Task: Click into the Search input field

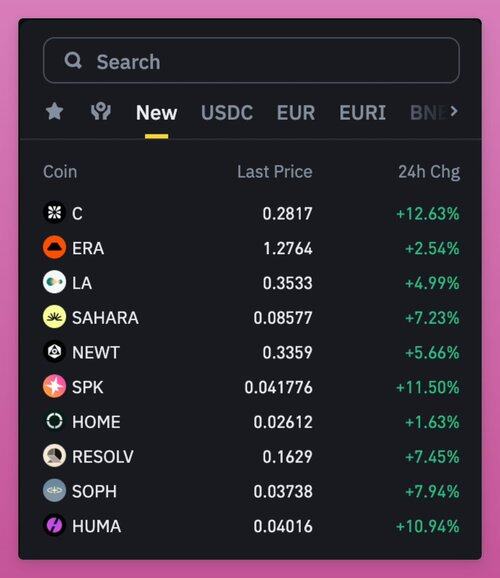Action: [251, 60]
